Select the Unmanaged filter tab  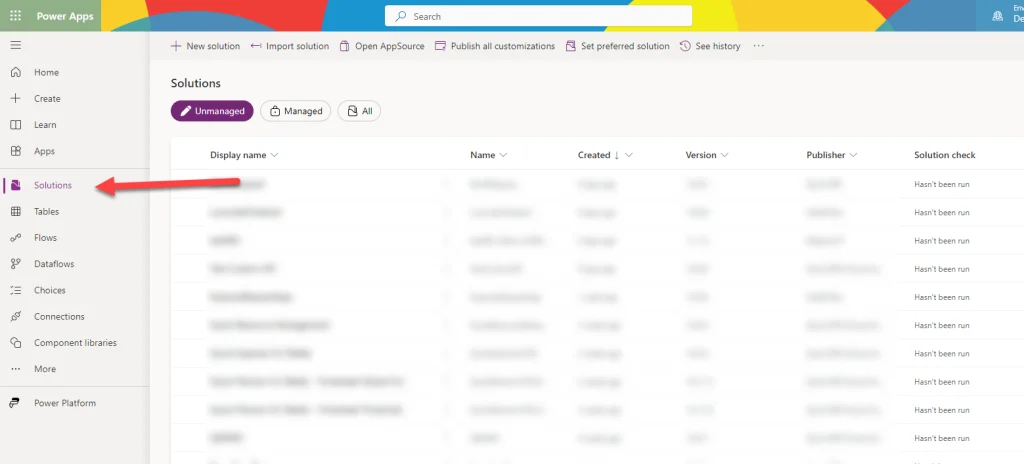tap(212, 111)
